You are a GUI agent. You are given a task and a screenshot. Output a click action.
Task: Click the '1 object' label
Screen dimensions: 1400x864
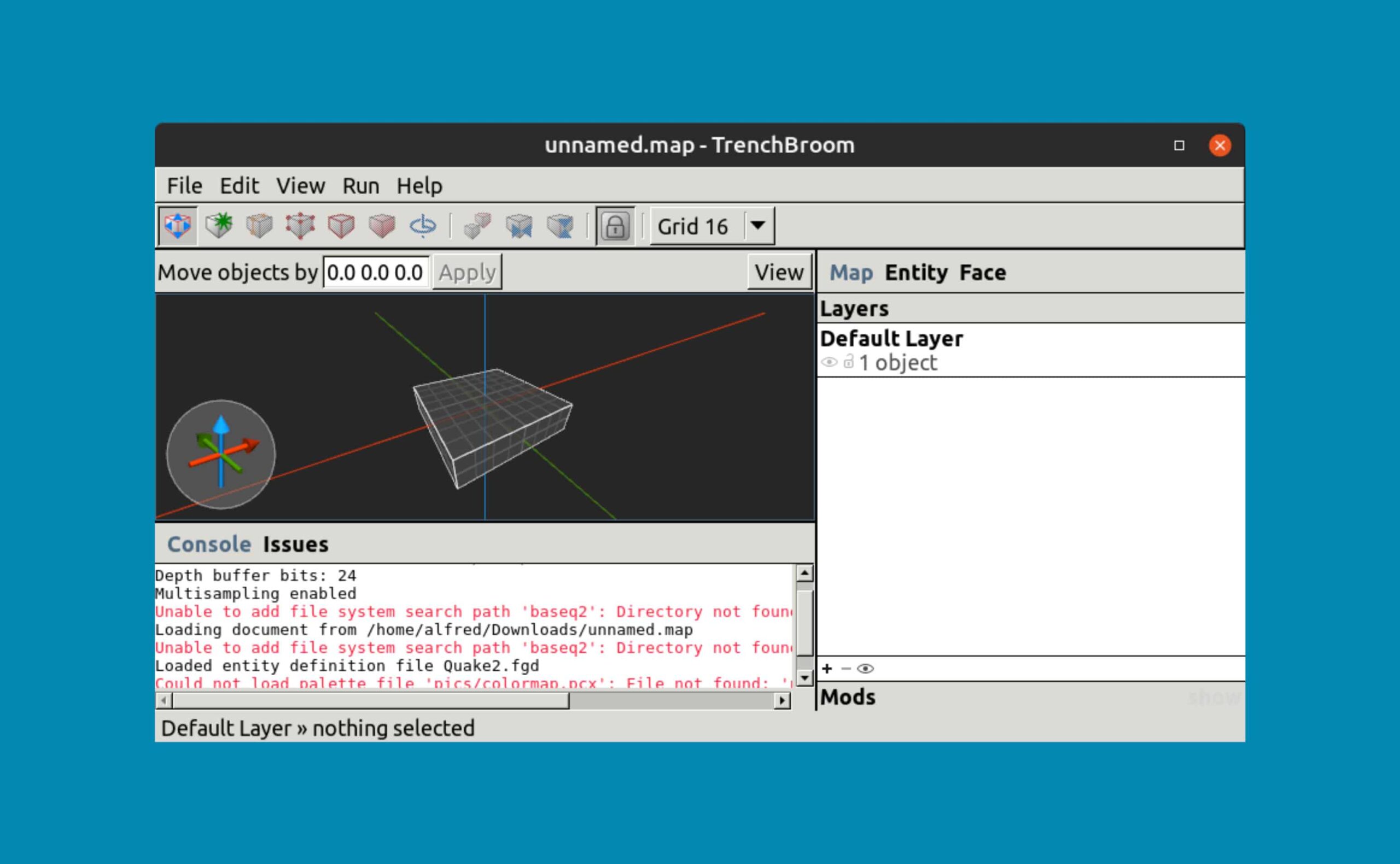click(898, 363)
